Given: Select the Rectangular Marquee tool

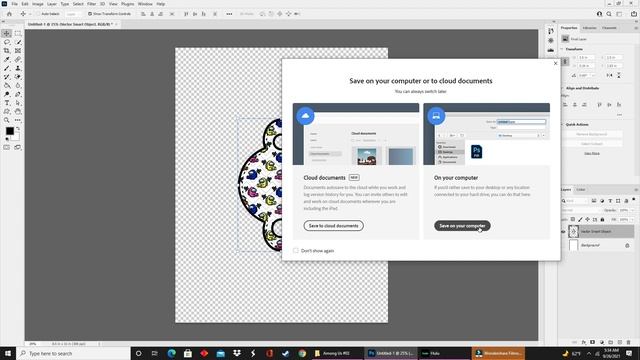Looking at the screenshot, I should pyautogui.click(x=18, y=33).
